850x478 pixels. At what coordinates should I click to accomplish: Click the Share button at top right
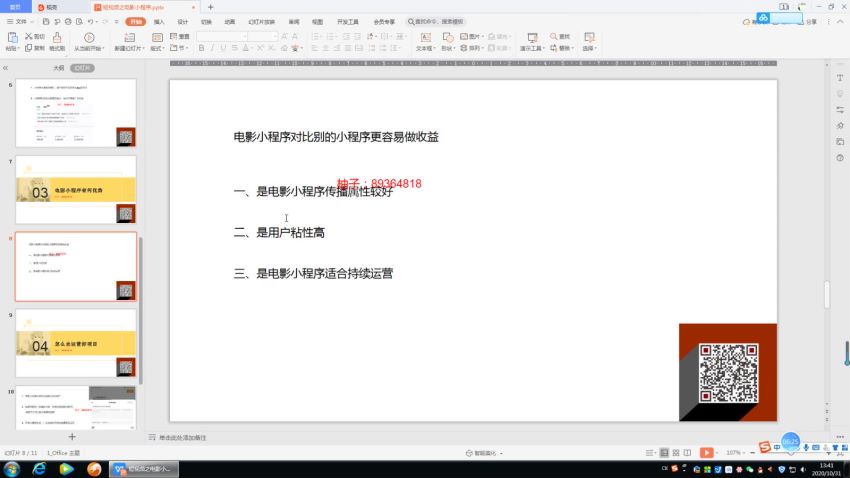tap(811, 22)
